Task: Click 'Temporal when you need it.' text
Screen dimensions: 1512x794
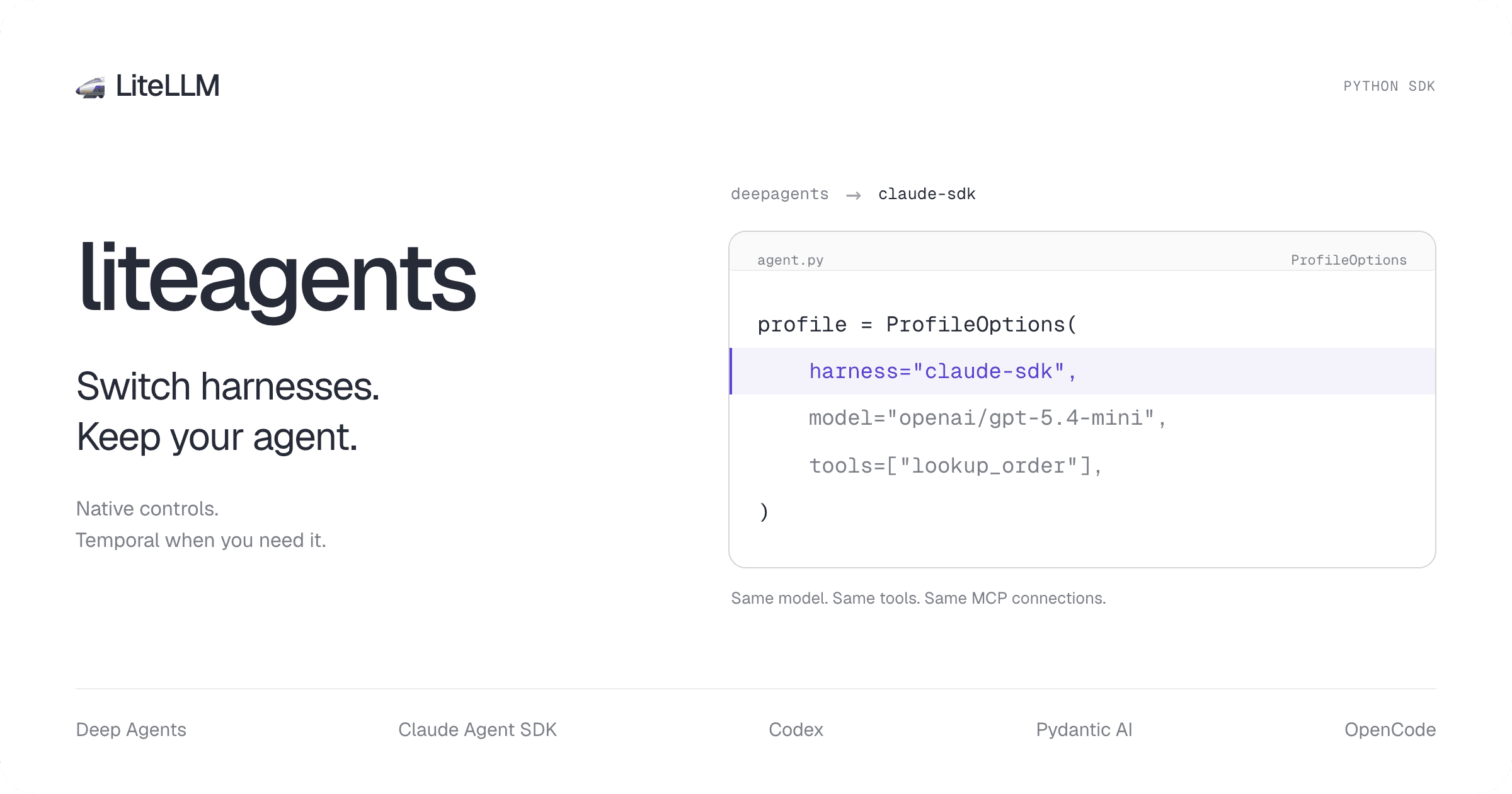Action: [201, 540]
